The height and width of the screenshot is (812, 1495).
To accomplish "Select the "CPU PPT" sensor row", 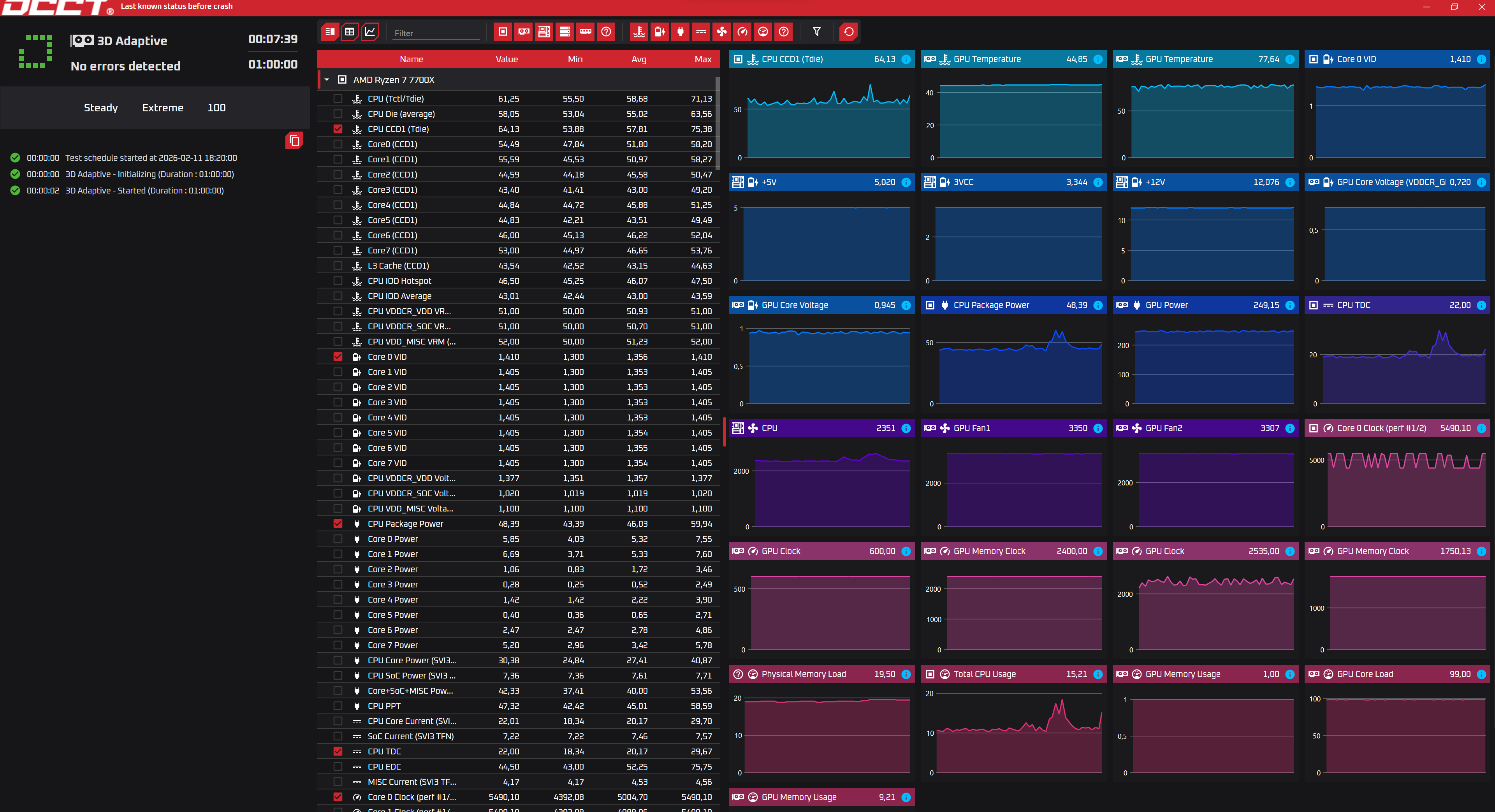I will tap(518, 706).
